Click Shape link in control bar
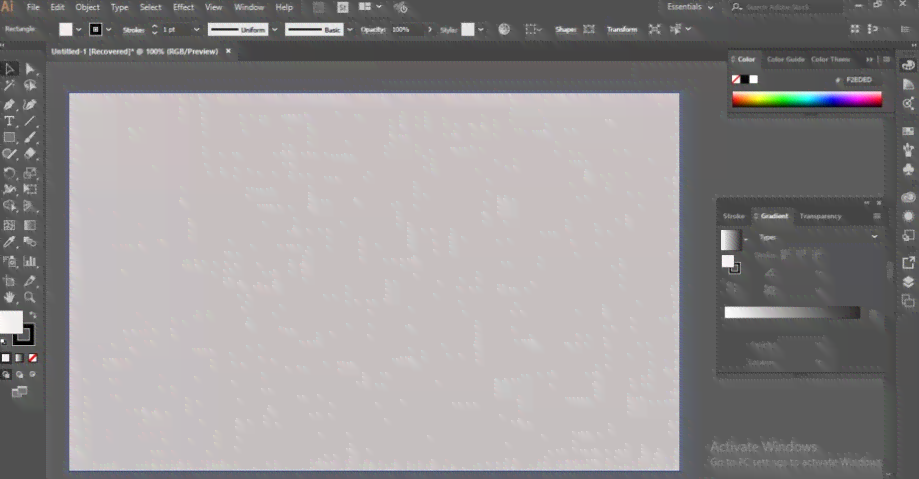Viewport: 919px width, 479px height. click(566, 29)
